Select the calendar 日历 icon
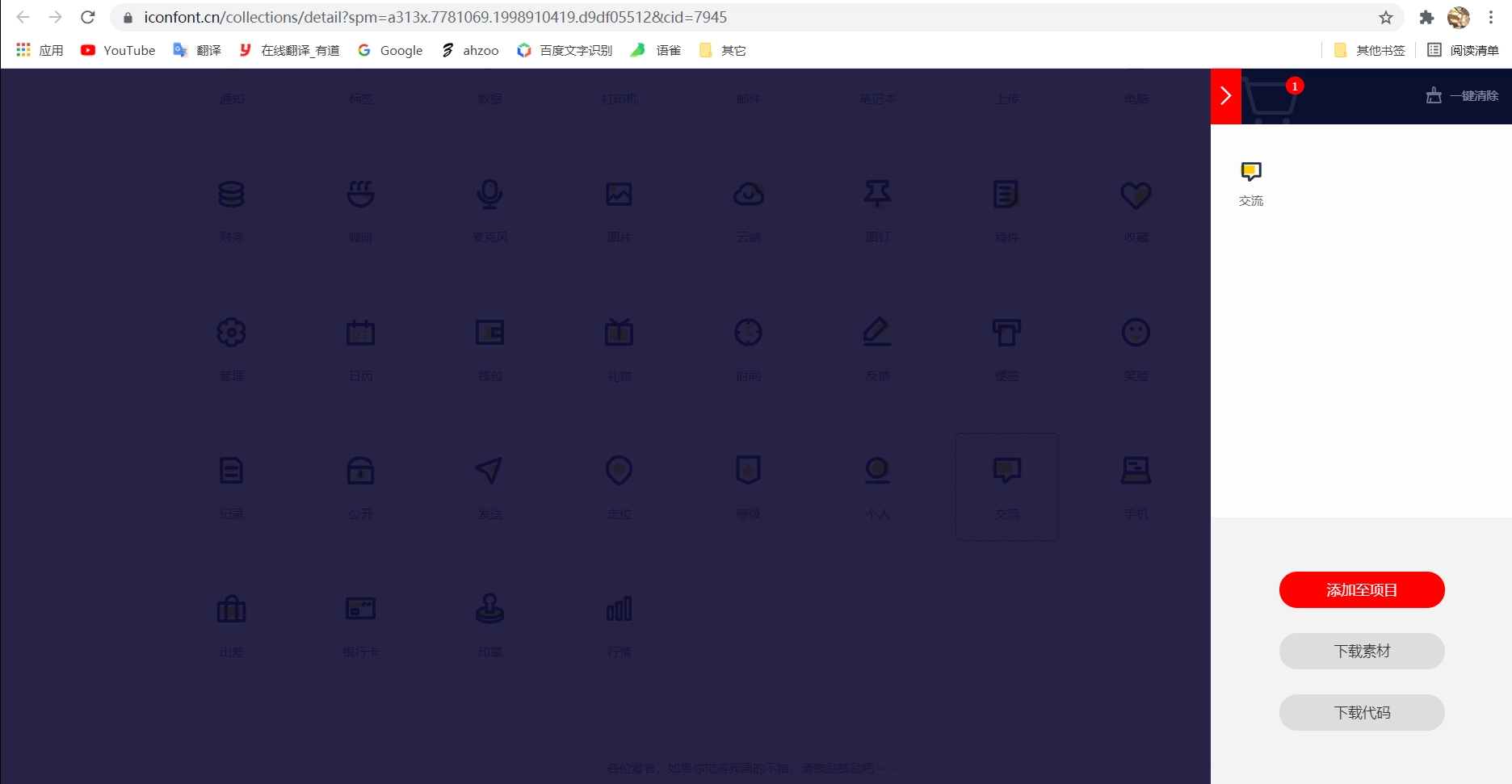1512x784 pixels. (x=360, y=333)
